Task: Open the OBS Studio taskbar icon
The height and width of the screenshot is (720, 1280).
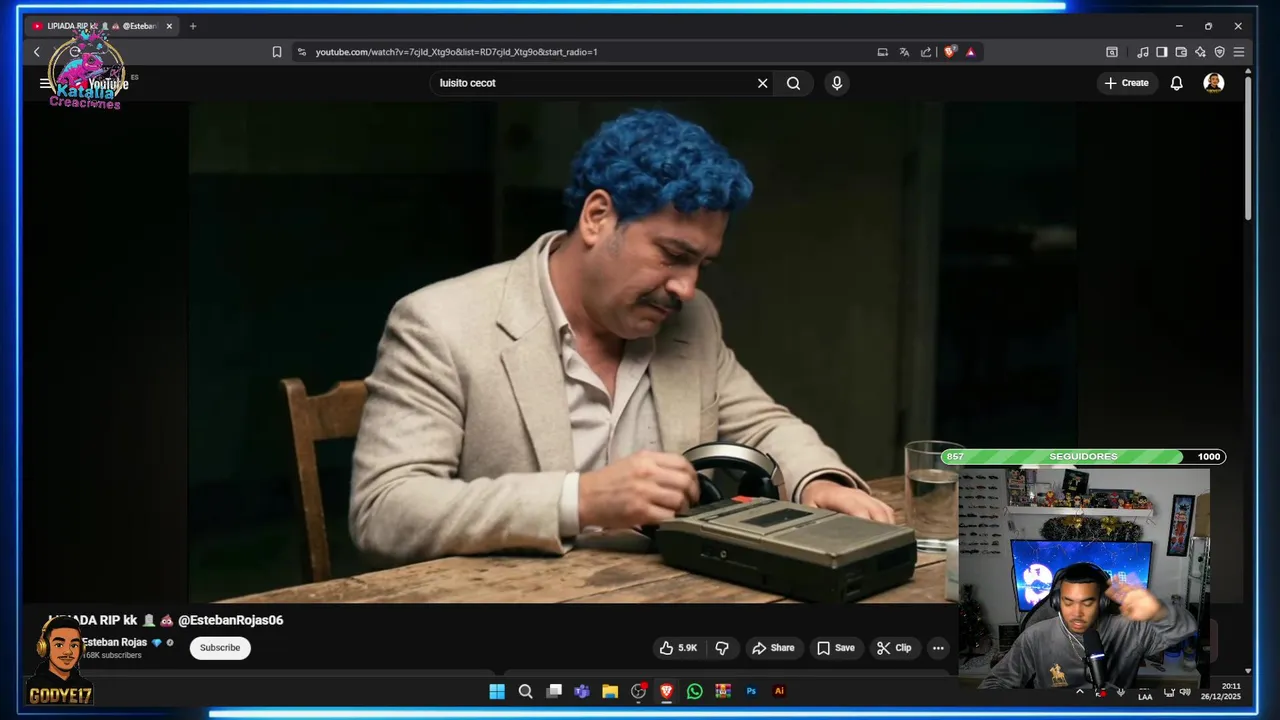Action: click(x=639, y=691)
